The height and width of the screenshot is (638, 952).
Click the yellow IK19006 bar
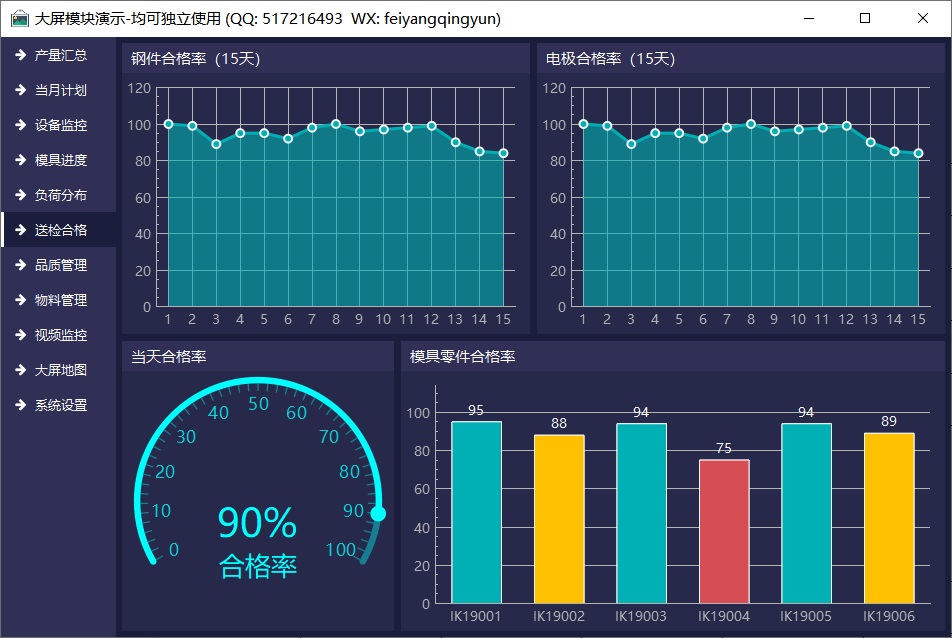889,518
